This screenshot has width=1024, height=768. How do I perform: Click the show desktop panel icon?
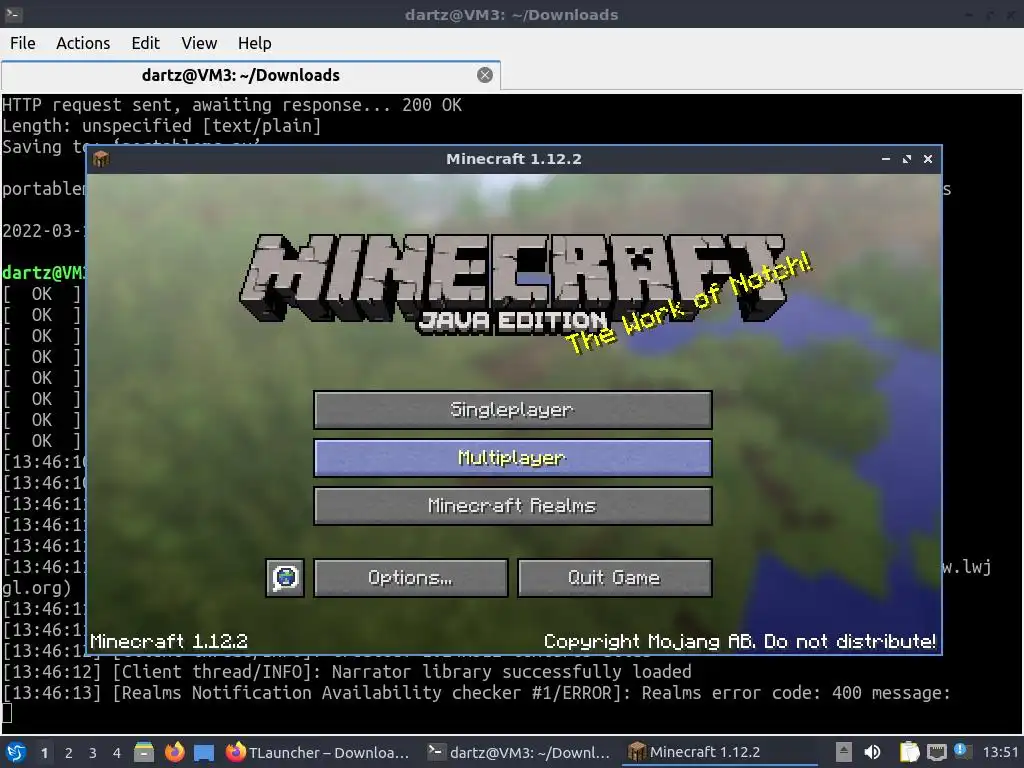tap(204, 752)
